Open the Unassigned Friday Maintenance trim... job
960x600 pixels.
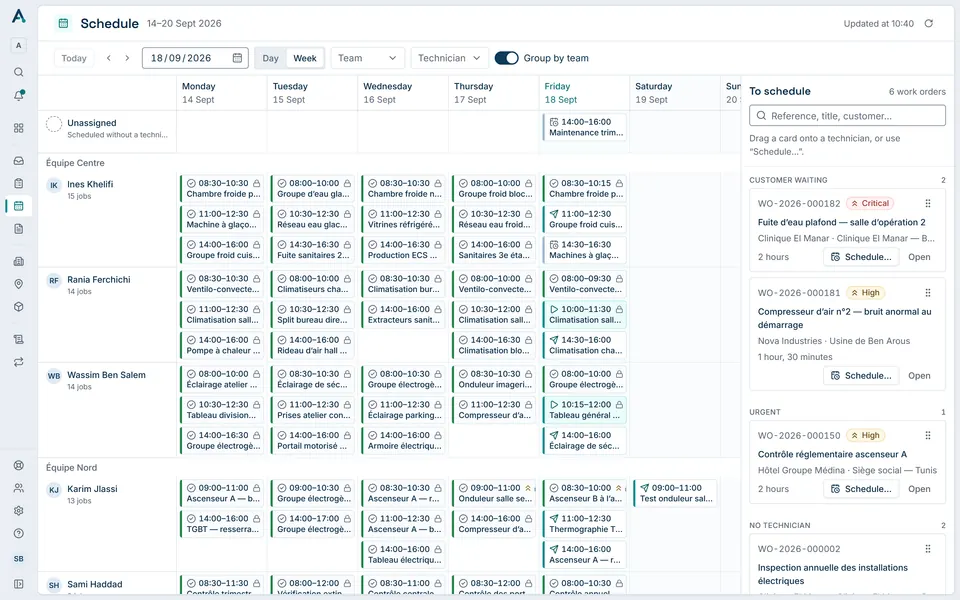coord(585,127)
